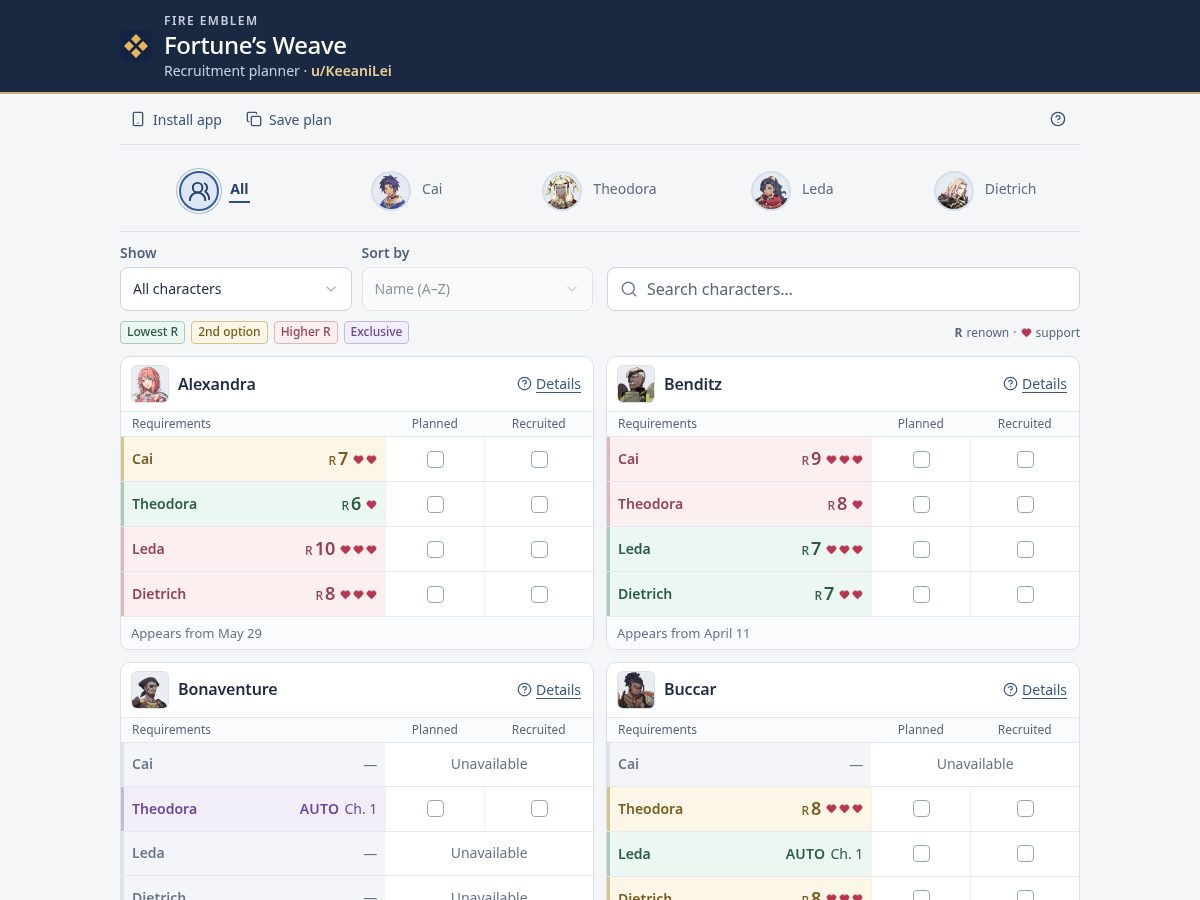Switch to the Theodora tab label
The height and width of the screenshot is (900, 1200).
click(x=625, y=189)
